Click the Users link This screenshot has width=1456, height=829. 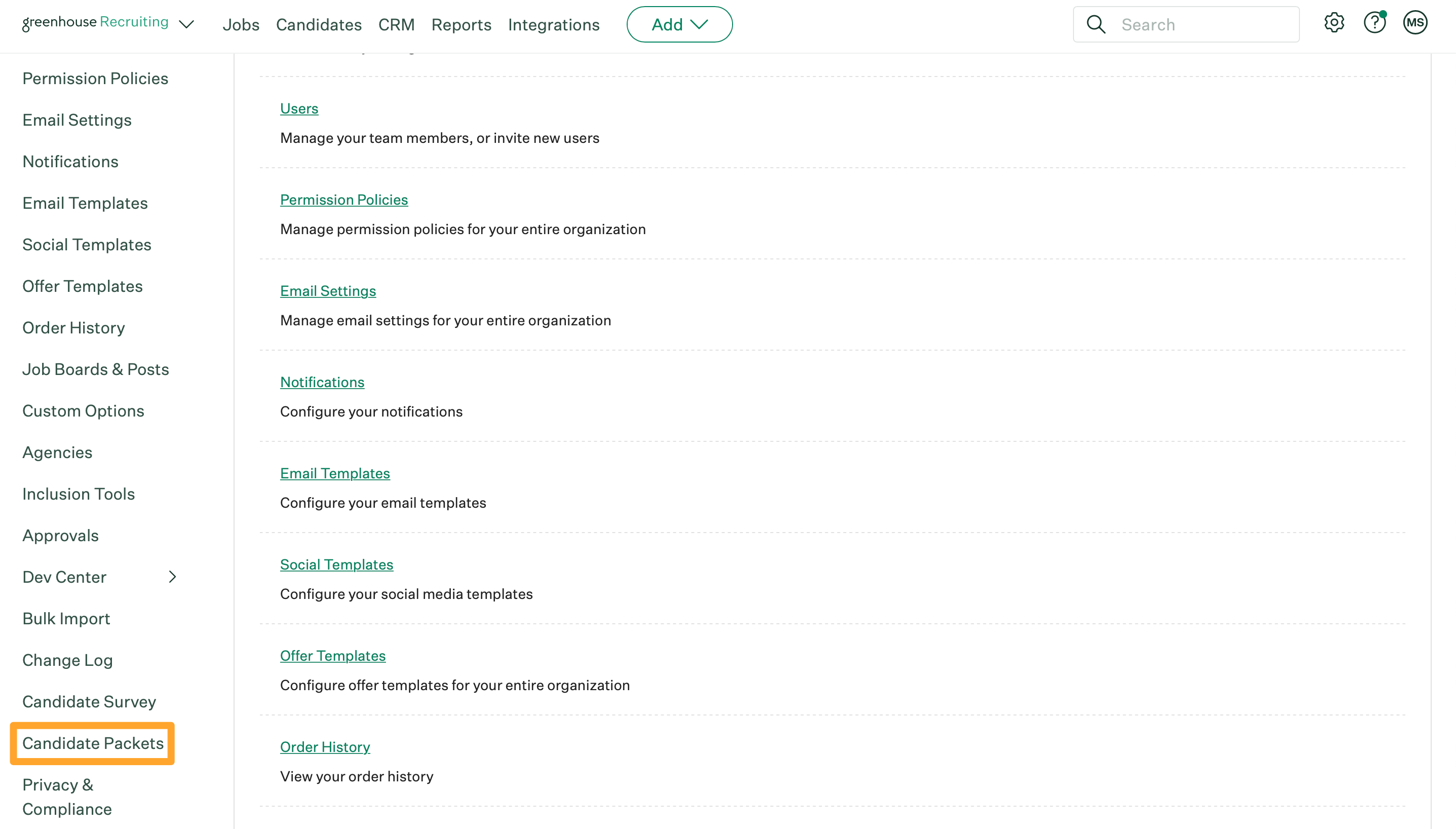coord(299,108)
